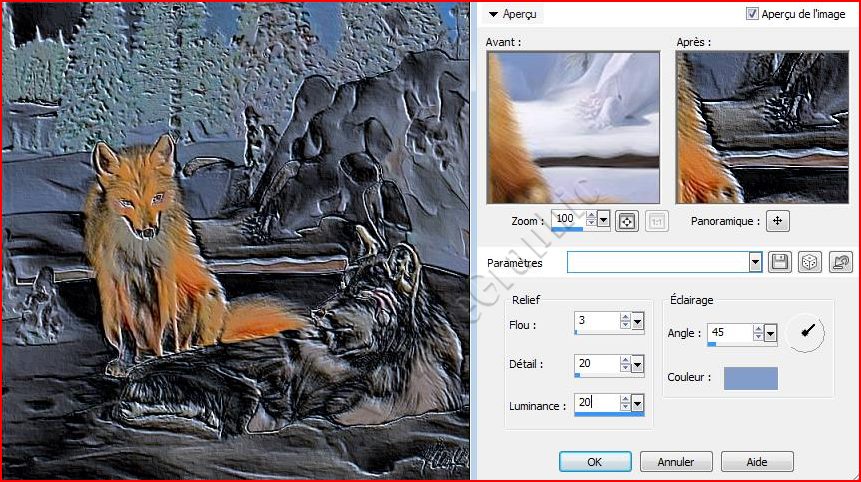
Task: Click the save preset floppy disk icon
Action: point(780,262)
